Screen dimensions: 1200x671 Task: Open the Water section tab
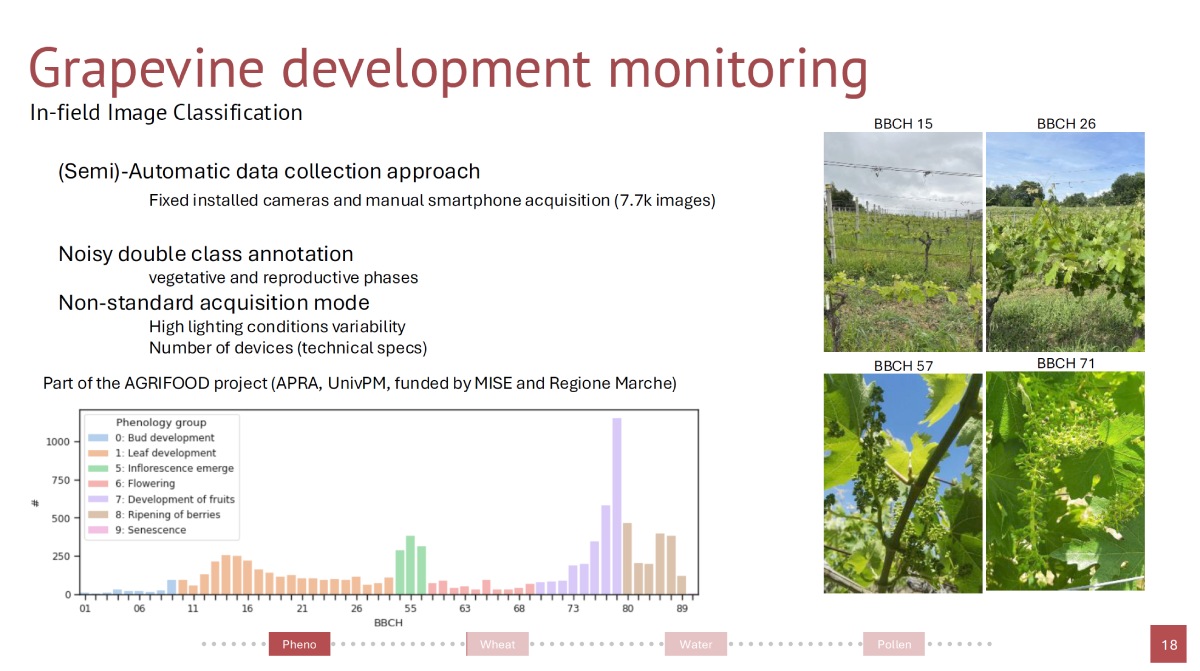click(x=696, y=644)
